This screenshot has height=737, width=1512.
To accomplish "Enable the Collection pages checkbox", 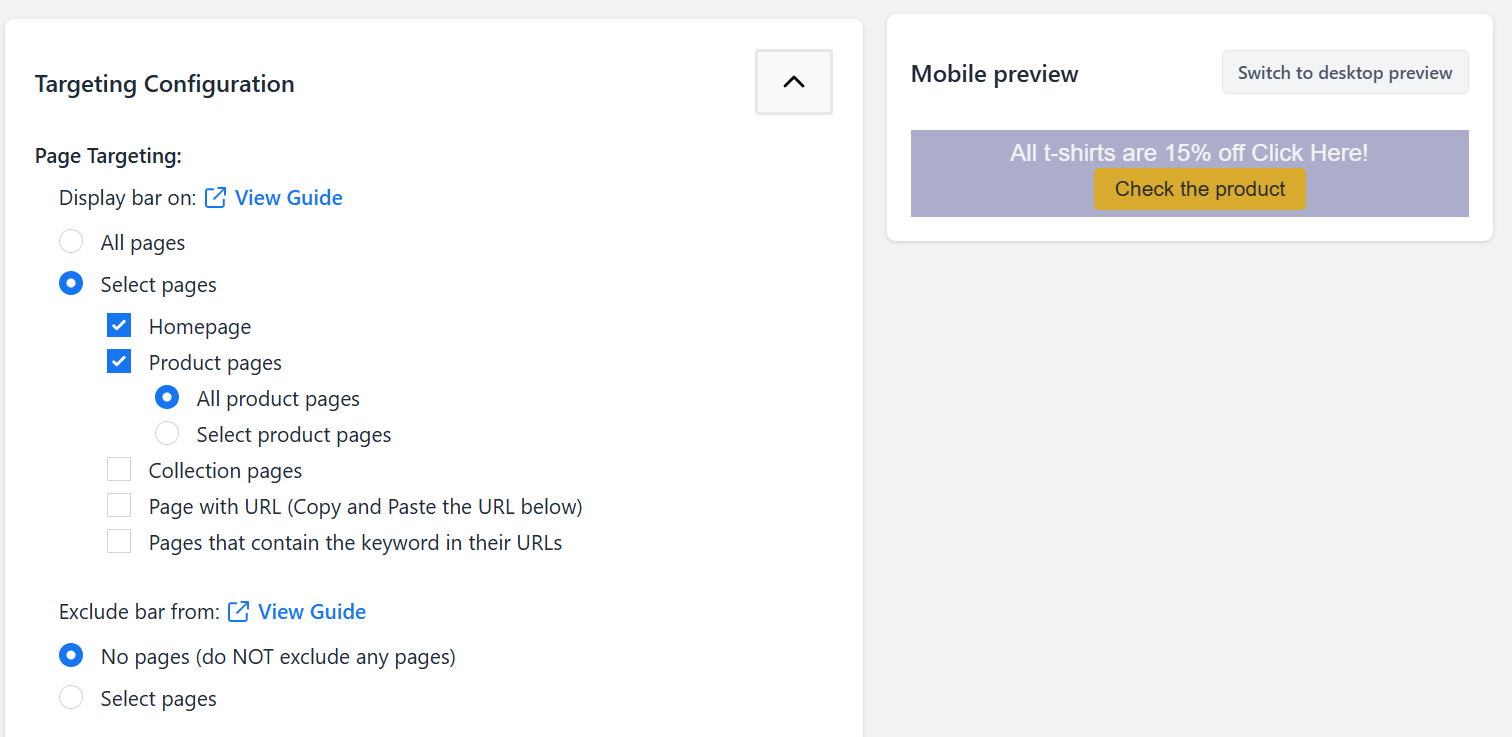I will point(119,470).
